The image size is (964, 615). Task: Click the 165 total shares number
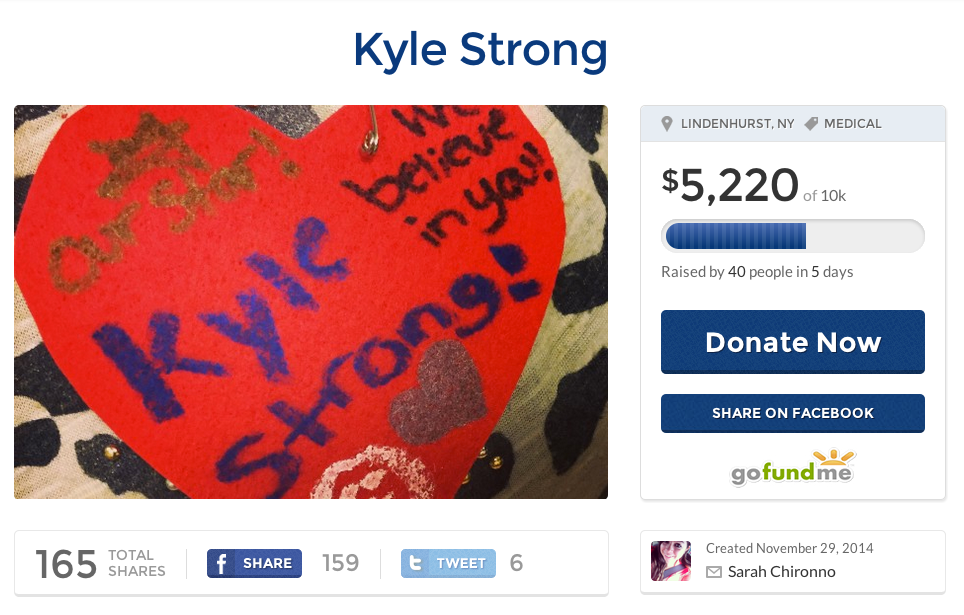click(x=66, y=564)
